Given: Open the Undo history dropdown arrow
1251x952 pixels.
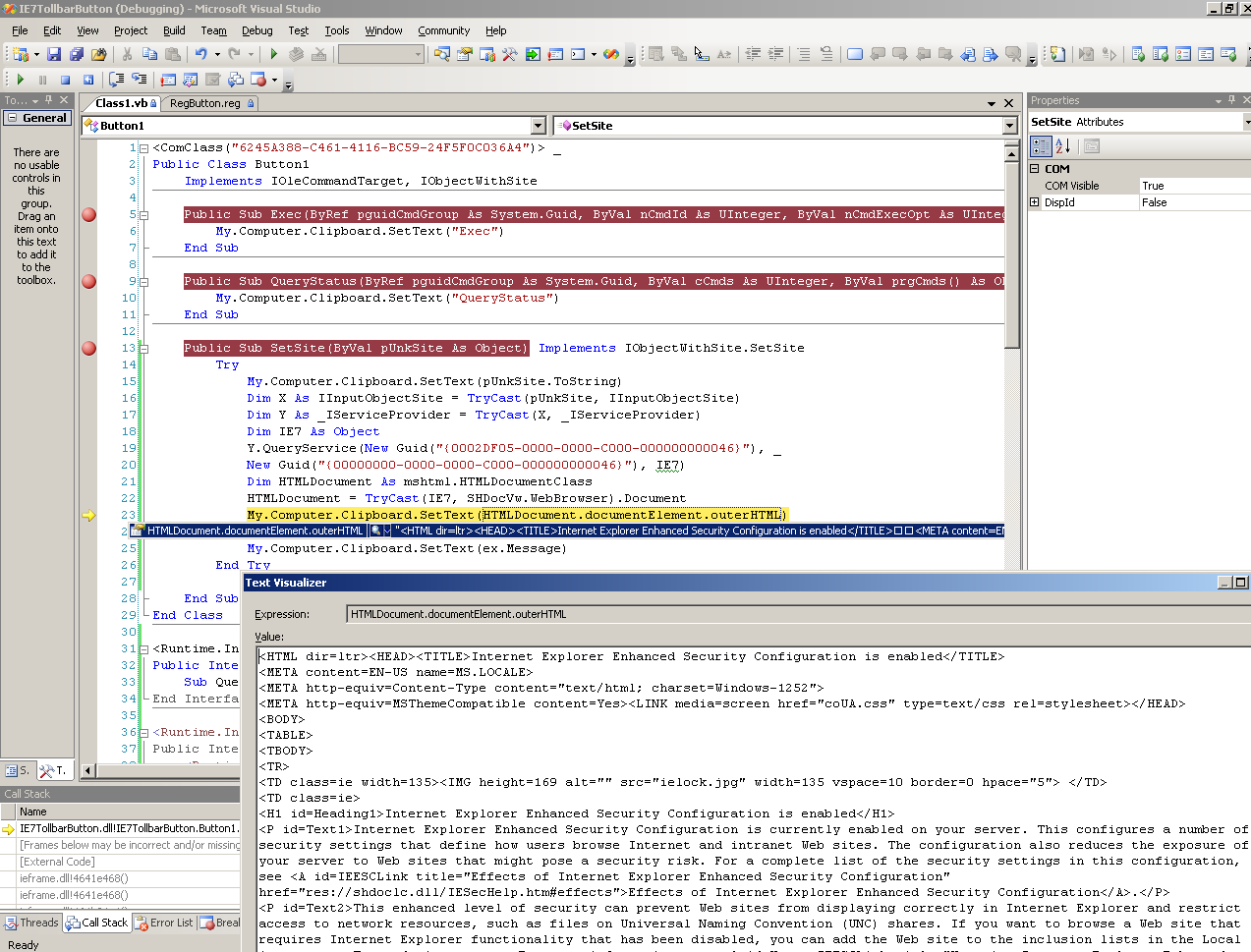Looking at the screenshot, I should click(x=216, y=54).
